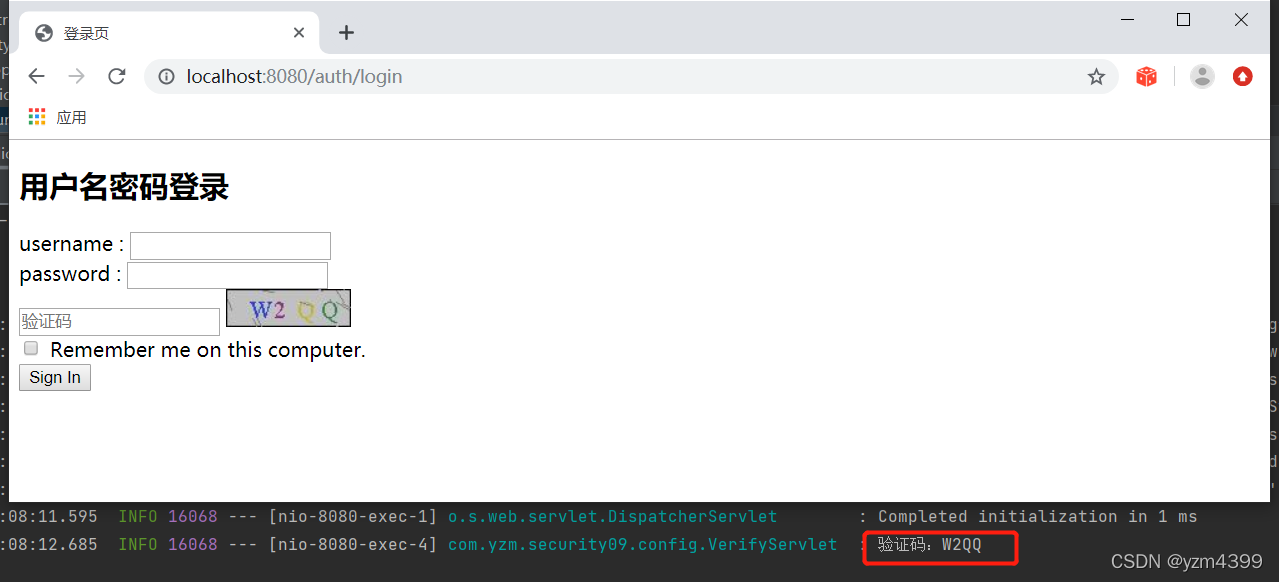
Task: Open a new tab with the plus button
Action: [x=346, y=33]
